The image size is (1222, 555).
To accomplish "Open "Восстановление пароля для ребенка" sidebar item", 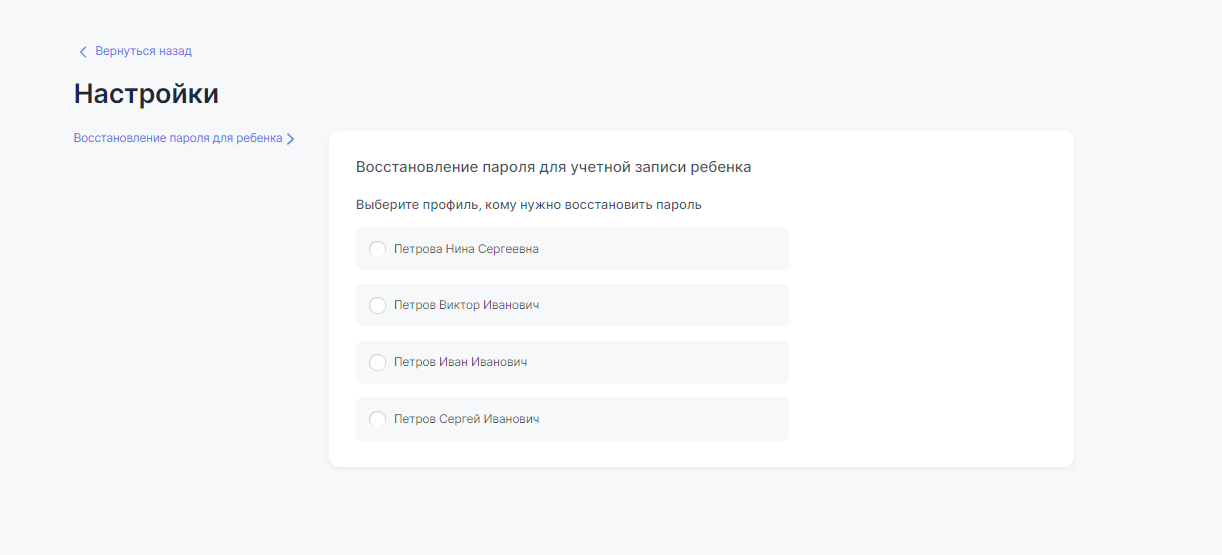I will [x=178, y=138].
